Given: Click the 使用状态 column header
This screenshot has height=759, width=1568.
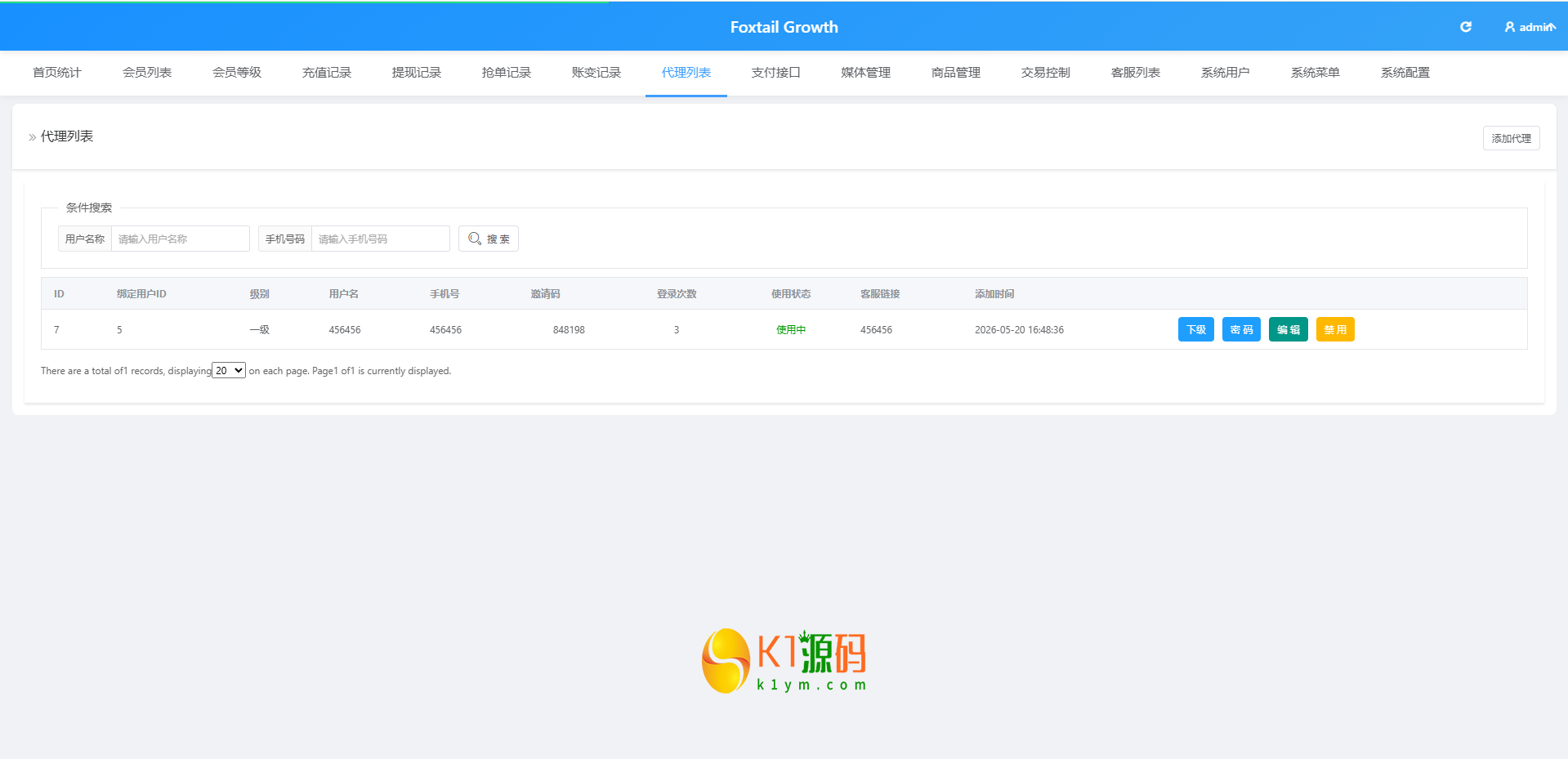Looking at the screenshot, I should [791, 294].
